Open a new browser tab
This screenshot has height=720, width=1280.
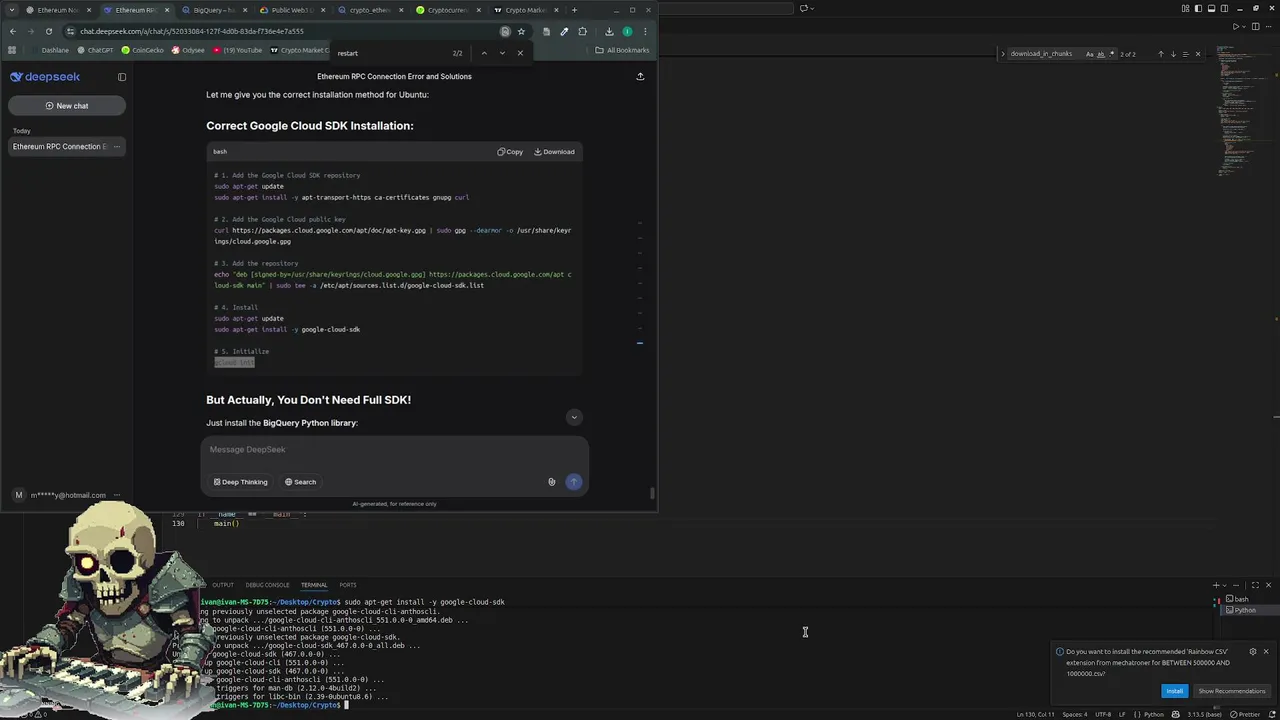click(x=574, y=10)
